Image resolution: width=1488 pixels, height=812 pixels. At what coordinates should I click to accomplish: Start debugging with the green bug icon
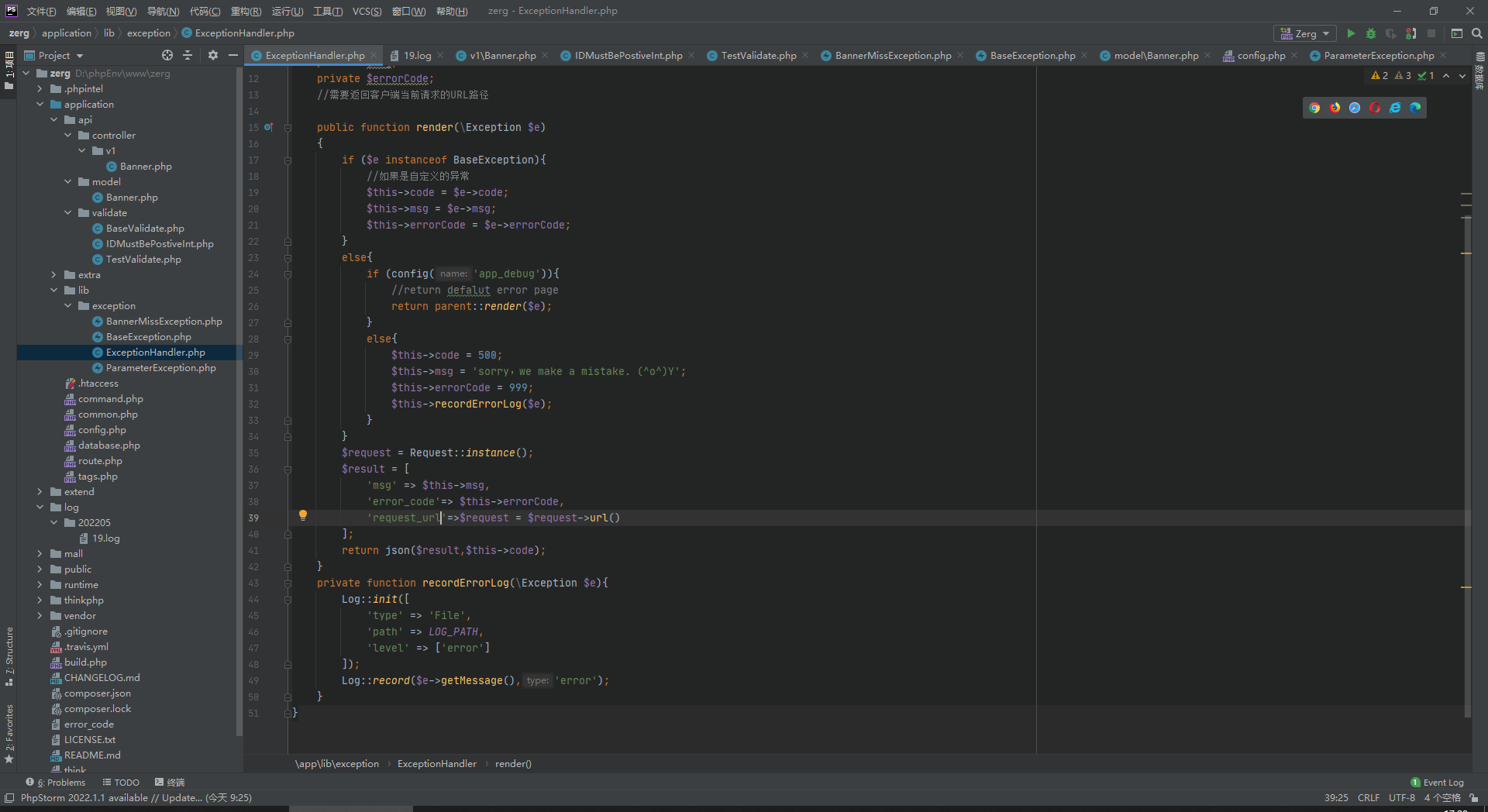(x=1371, y=33)
